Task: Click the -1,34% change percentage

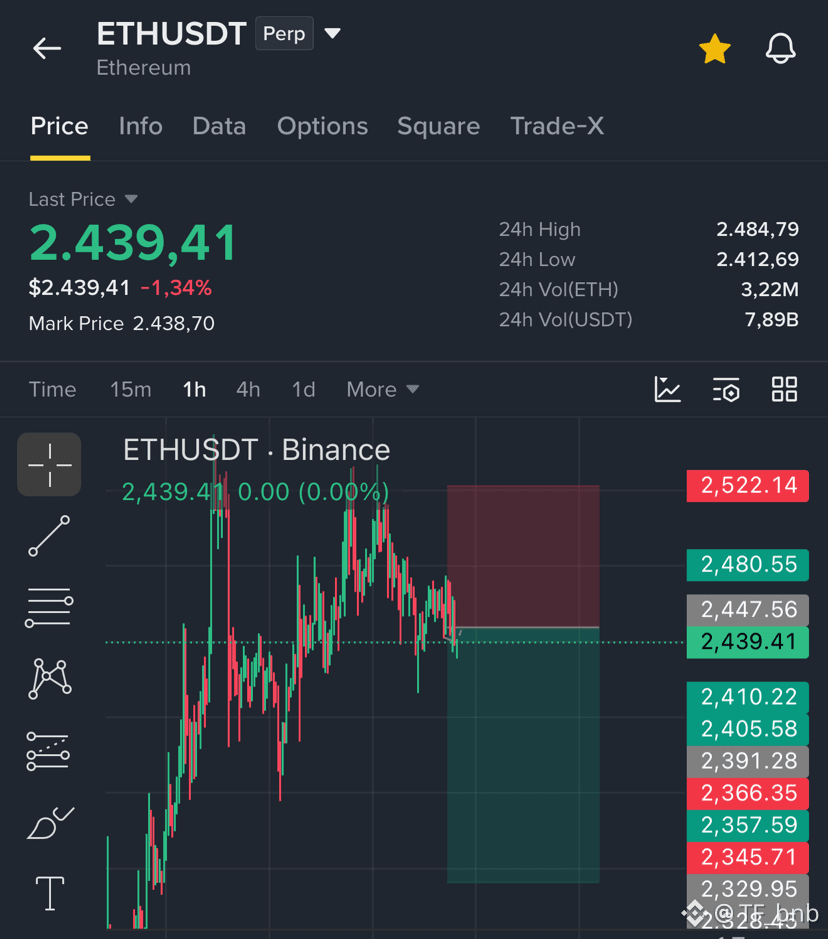Action: (x=176, y=288)
